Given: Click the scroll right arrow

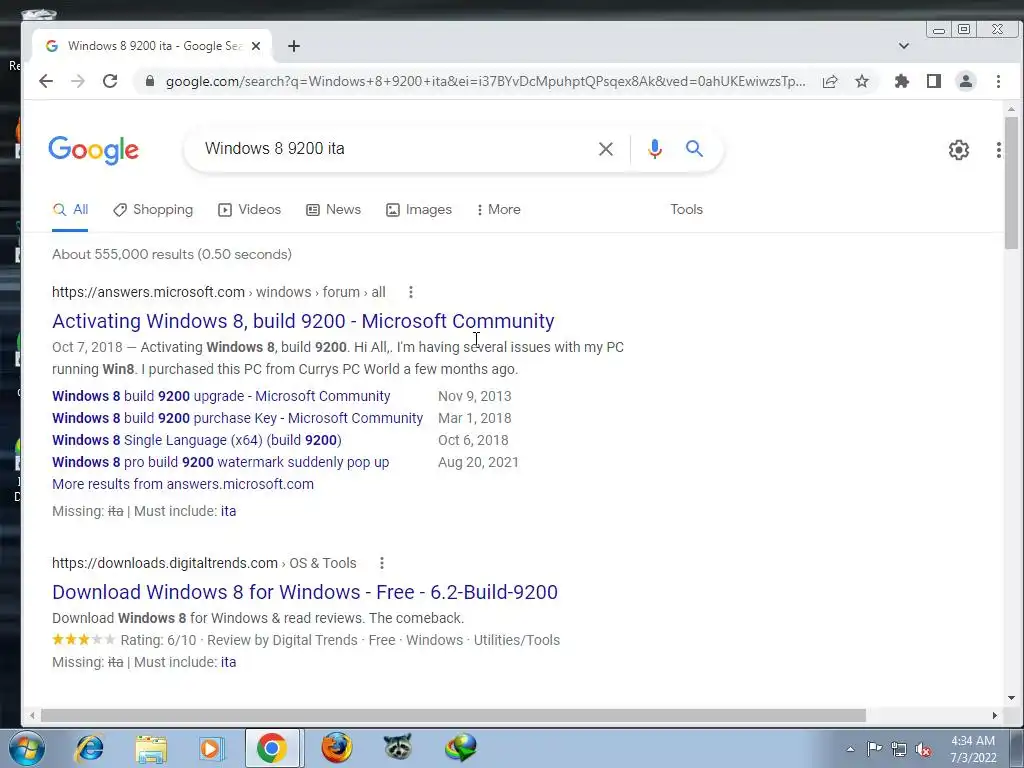Looking at the screenshot, I should click(995, 716).
